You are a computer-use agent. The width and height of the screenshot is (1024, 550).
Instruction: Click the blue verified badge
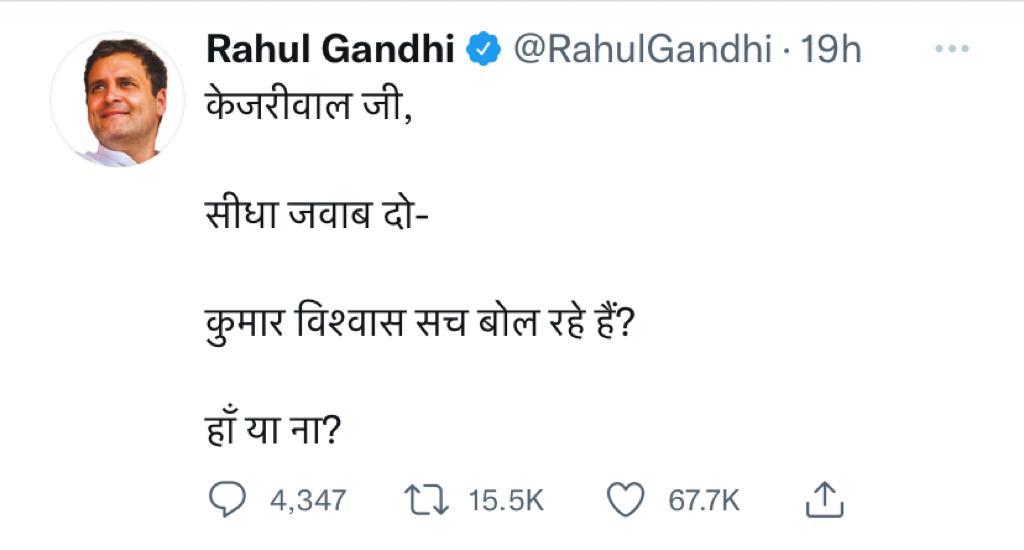(486, 49)
